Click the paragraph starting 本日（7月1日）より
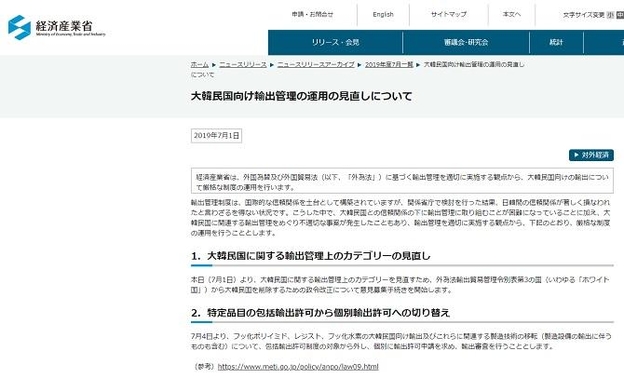The width and height of the screenshot is (624, 378). point(400,285)
